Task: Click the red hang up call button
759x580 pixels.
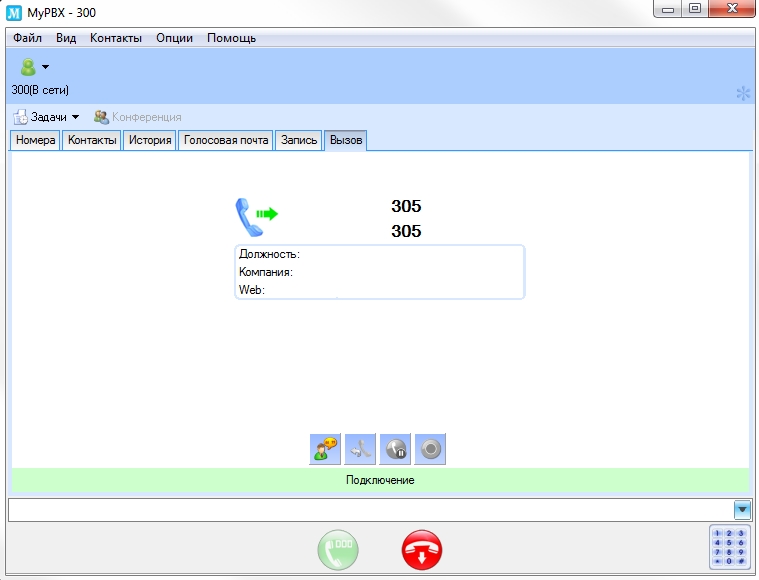Action: (x=421, y=550)
